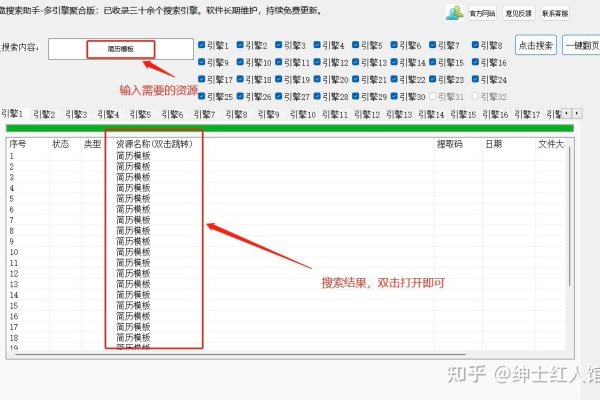The width and height of the screenshot is (600, 400).
Task: Open the 官方网站 button
Action: [x=483, y=13]
